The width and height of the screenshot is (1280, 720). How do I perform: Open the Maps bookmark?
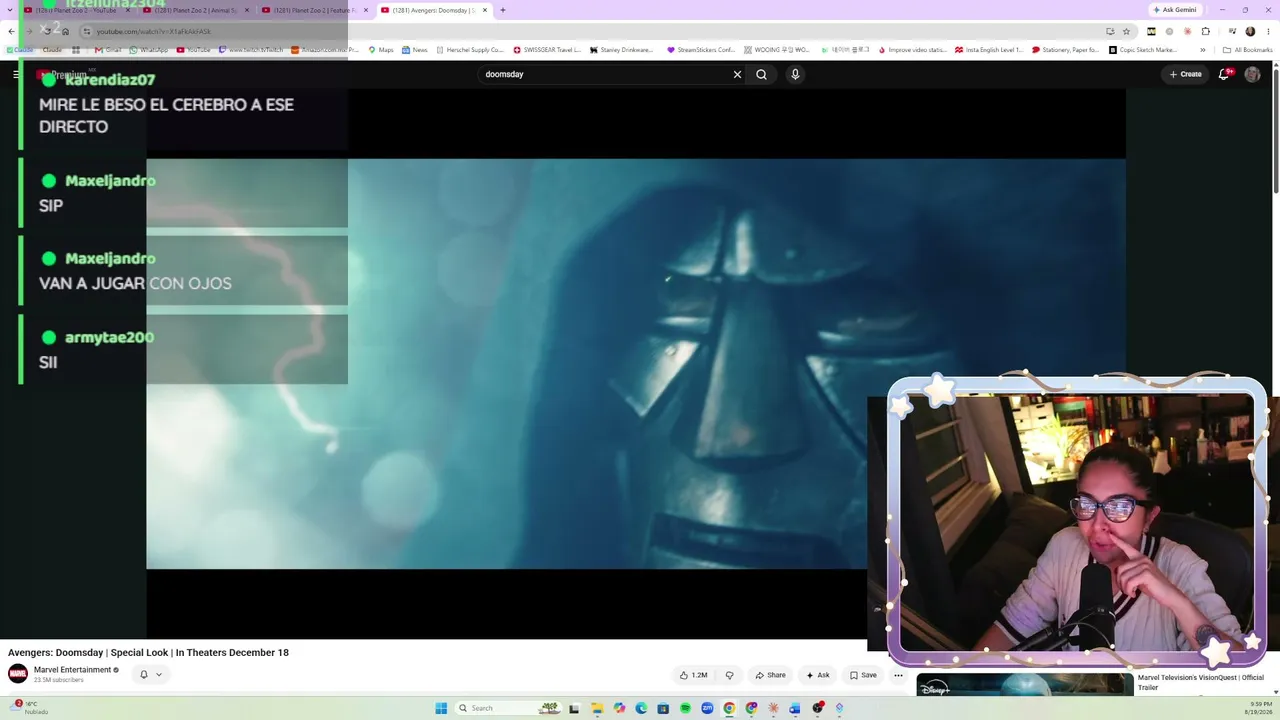point(381,50)
